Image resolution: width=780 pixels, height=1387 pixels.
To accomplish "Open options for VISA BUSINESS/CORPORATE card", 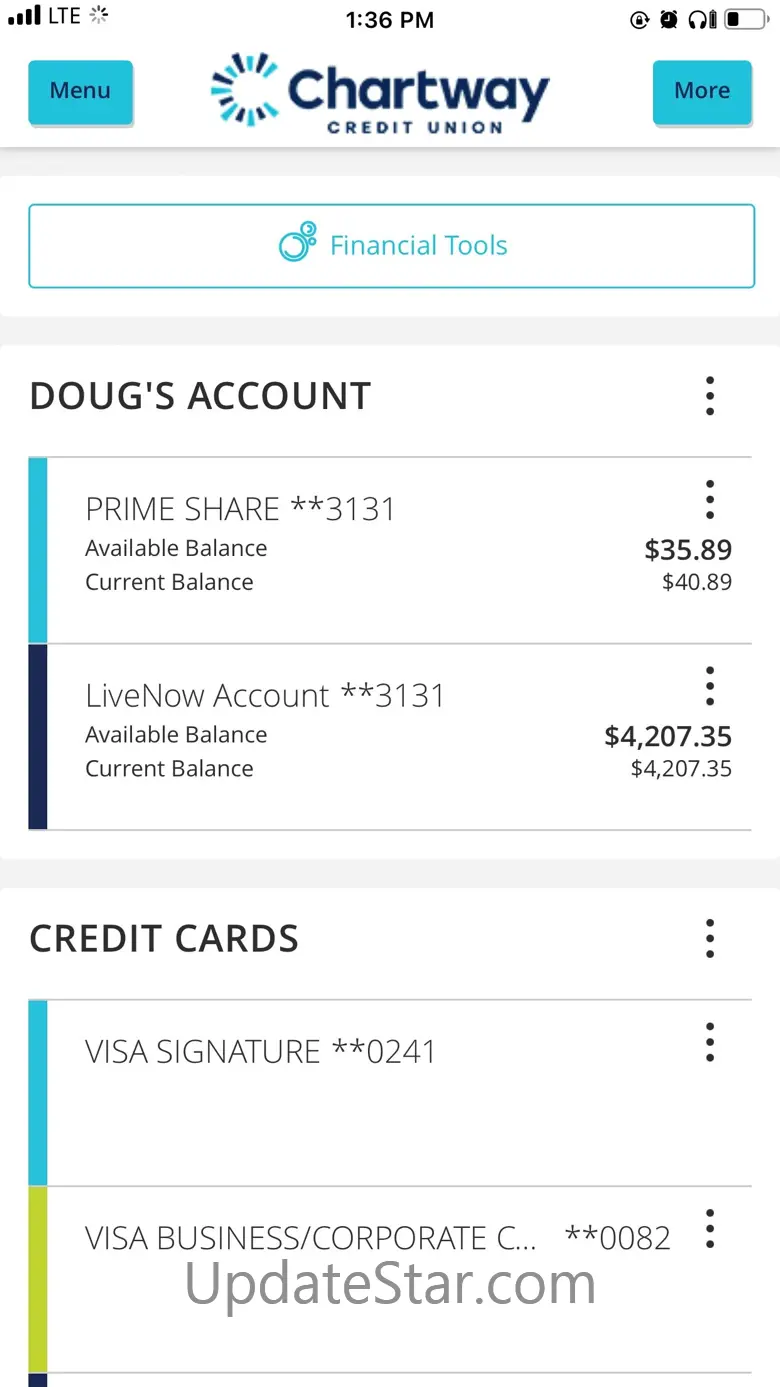I will pos(710,1229).
